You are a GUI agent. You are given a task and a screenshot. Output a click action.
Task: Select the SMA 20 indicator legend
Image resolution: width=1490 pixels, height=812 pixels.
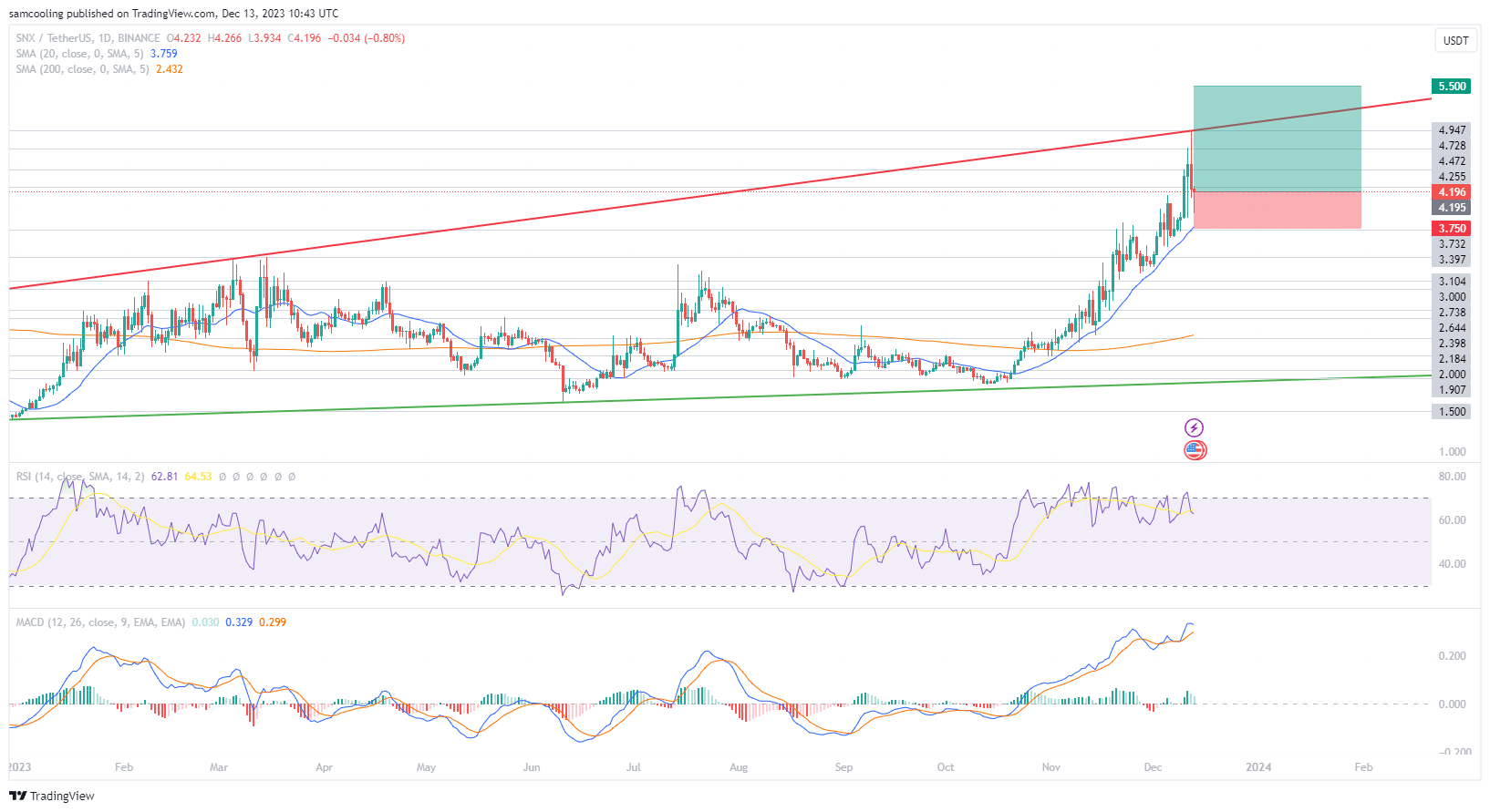[x=82, y=54]
